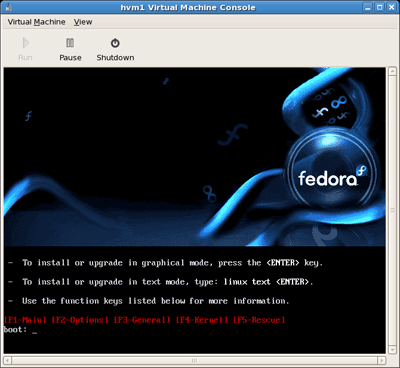Minimize the hvm1 console window

point(368,7)
